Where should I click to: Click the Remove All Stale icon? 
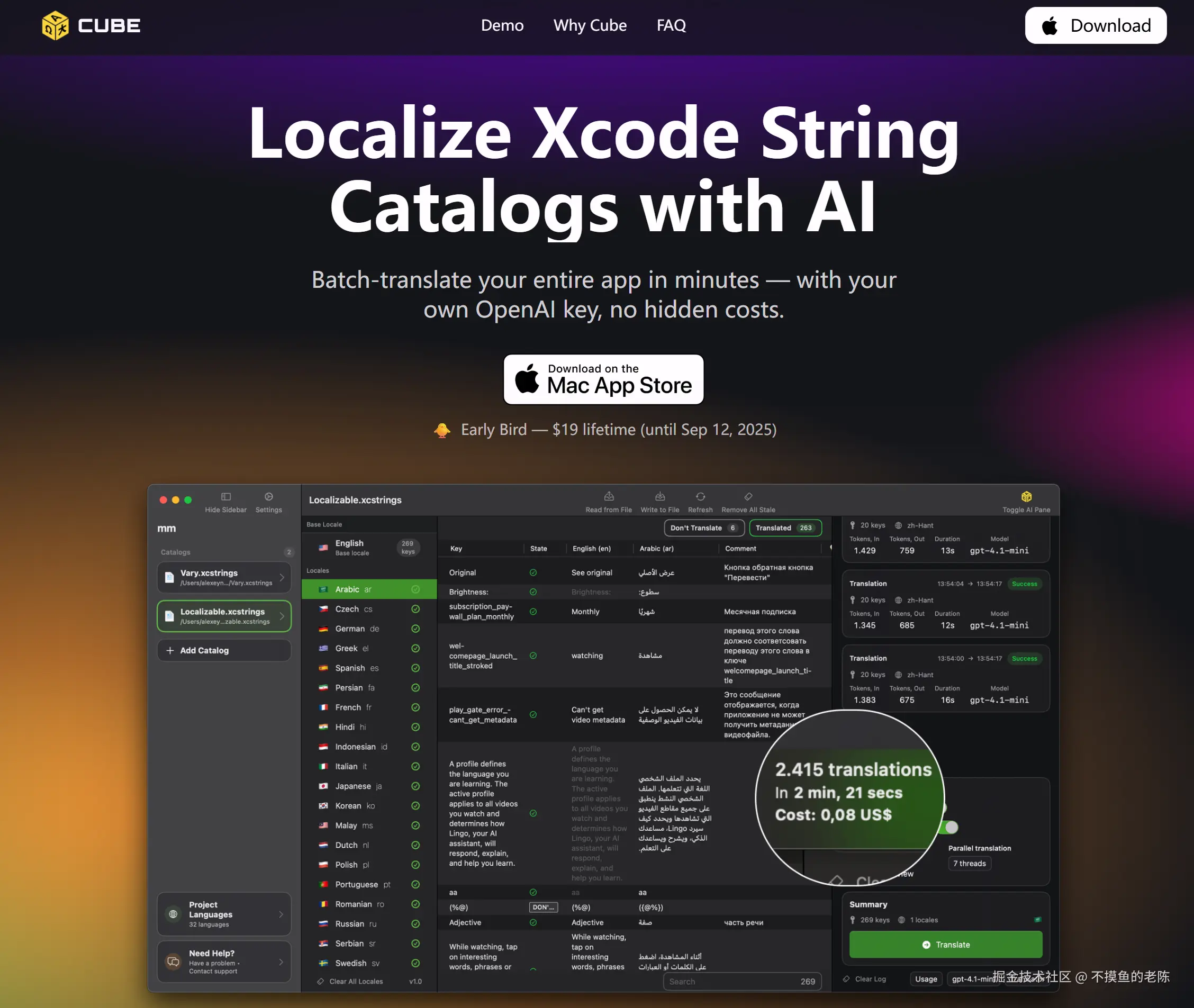(x=748, y=496)
